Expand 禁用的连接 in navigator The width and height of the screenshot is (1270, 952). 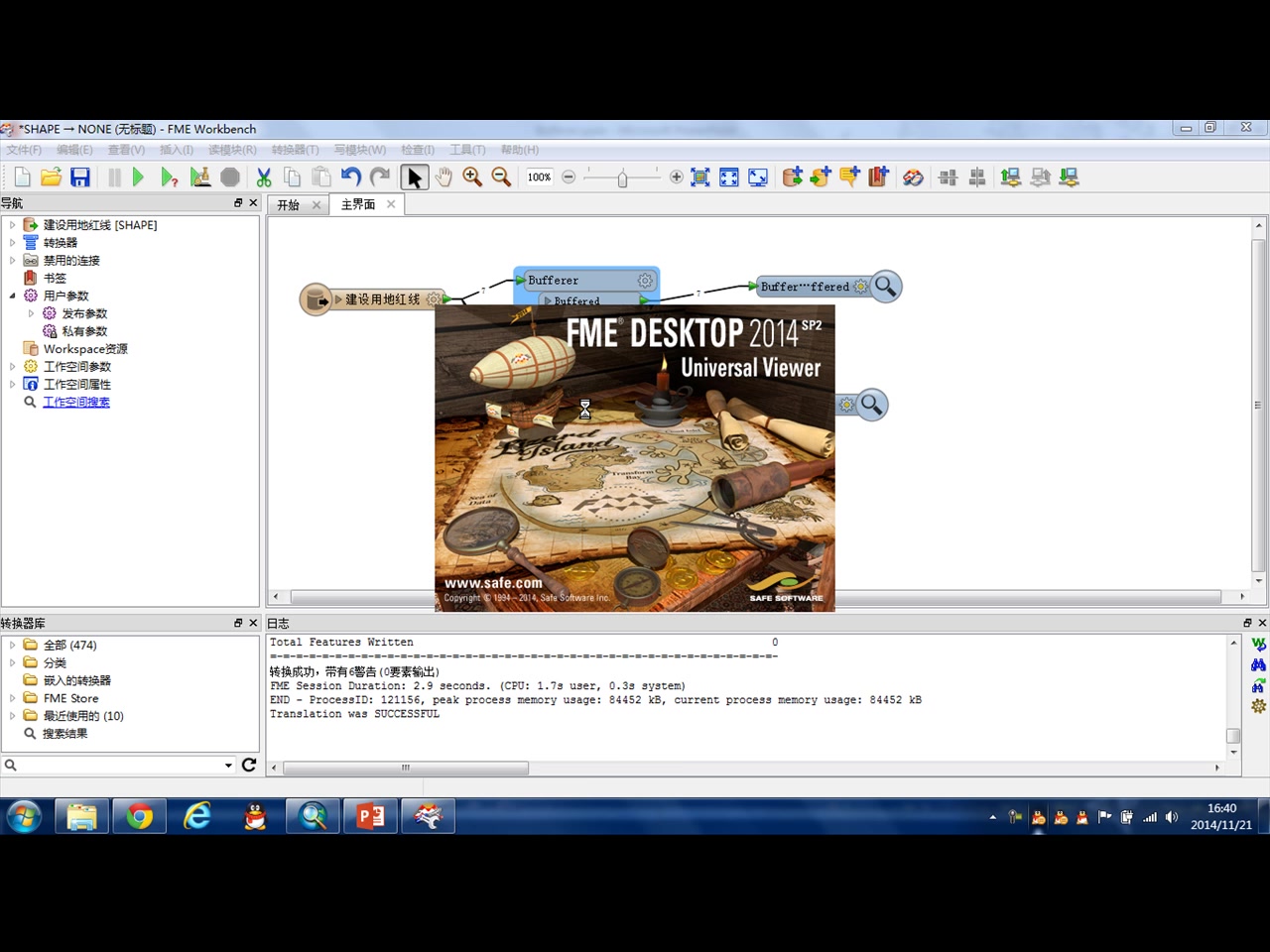(12, 261)
